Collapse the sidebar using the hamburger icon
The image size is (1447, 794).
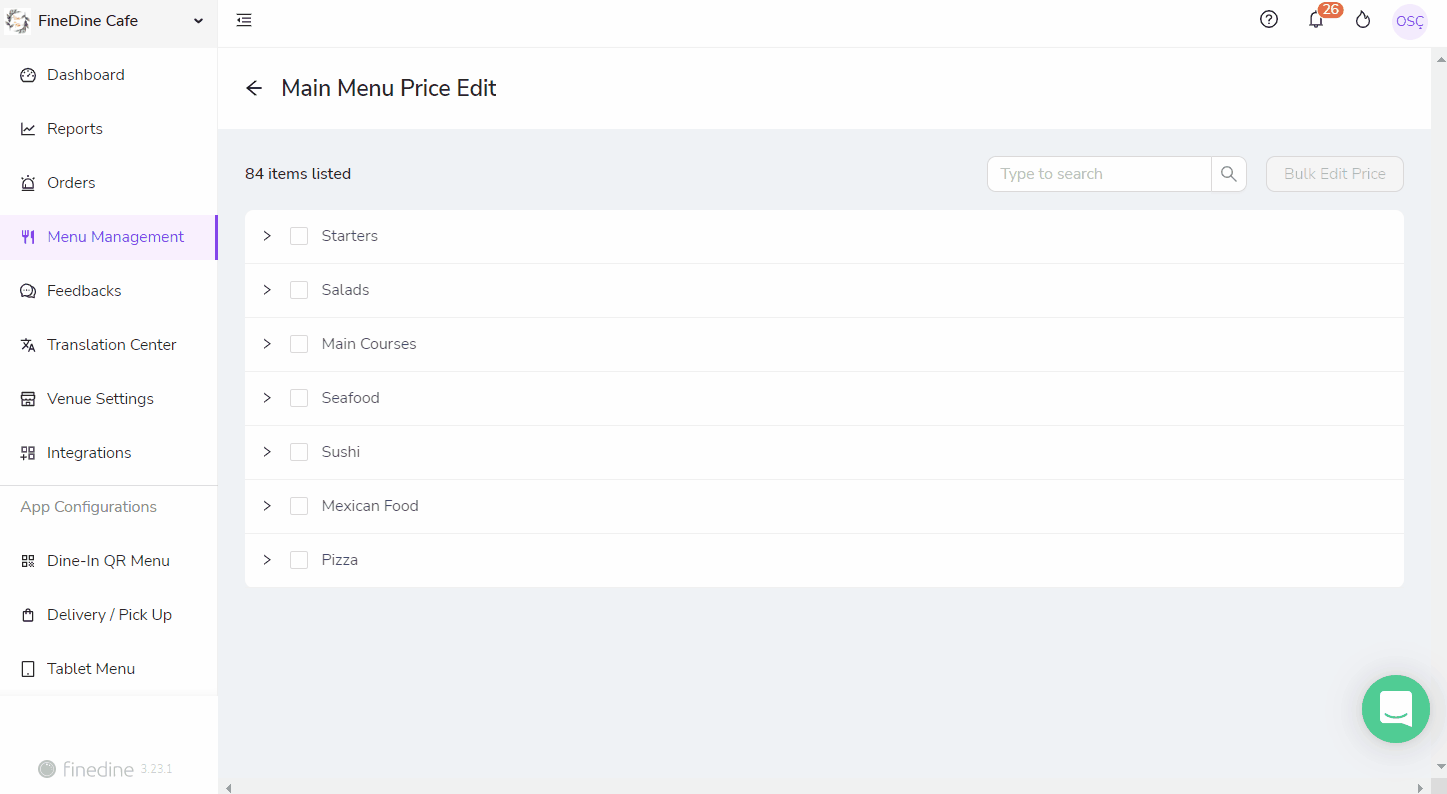click(x=244, y=20)
